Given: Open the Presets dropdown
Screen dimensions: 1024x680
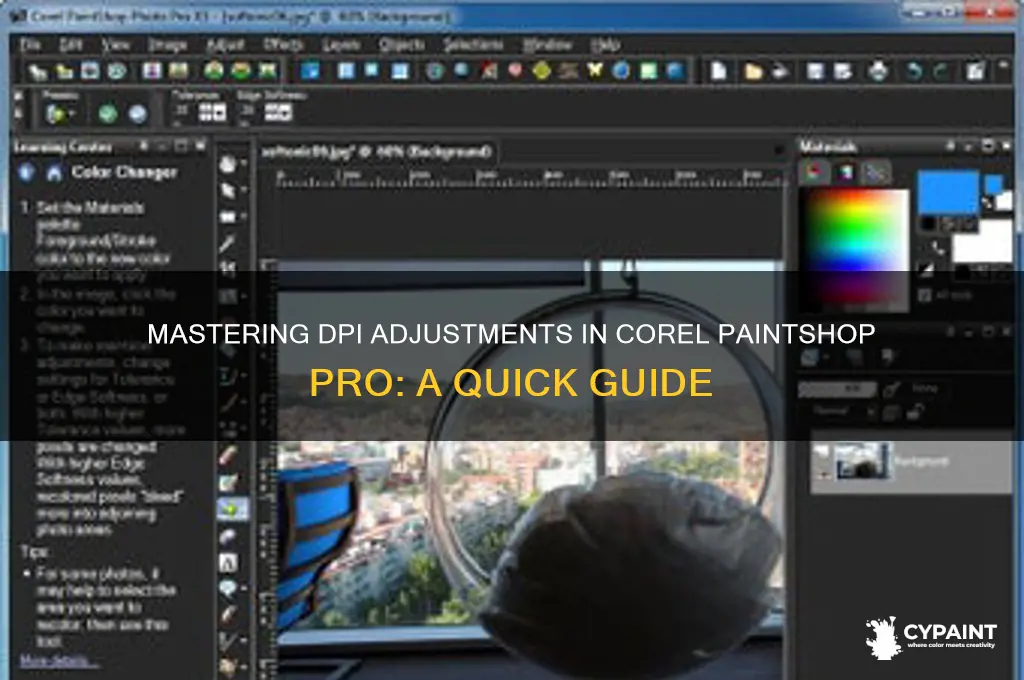Looking at the screenshot, I should (x=60, y=114).
